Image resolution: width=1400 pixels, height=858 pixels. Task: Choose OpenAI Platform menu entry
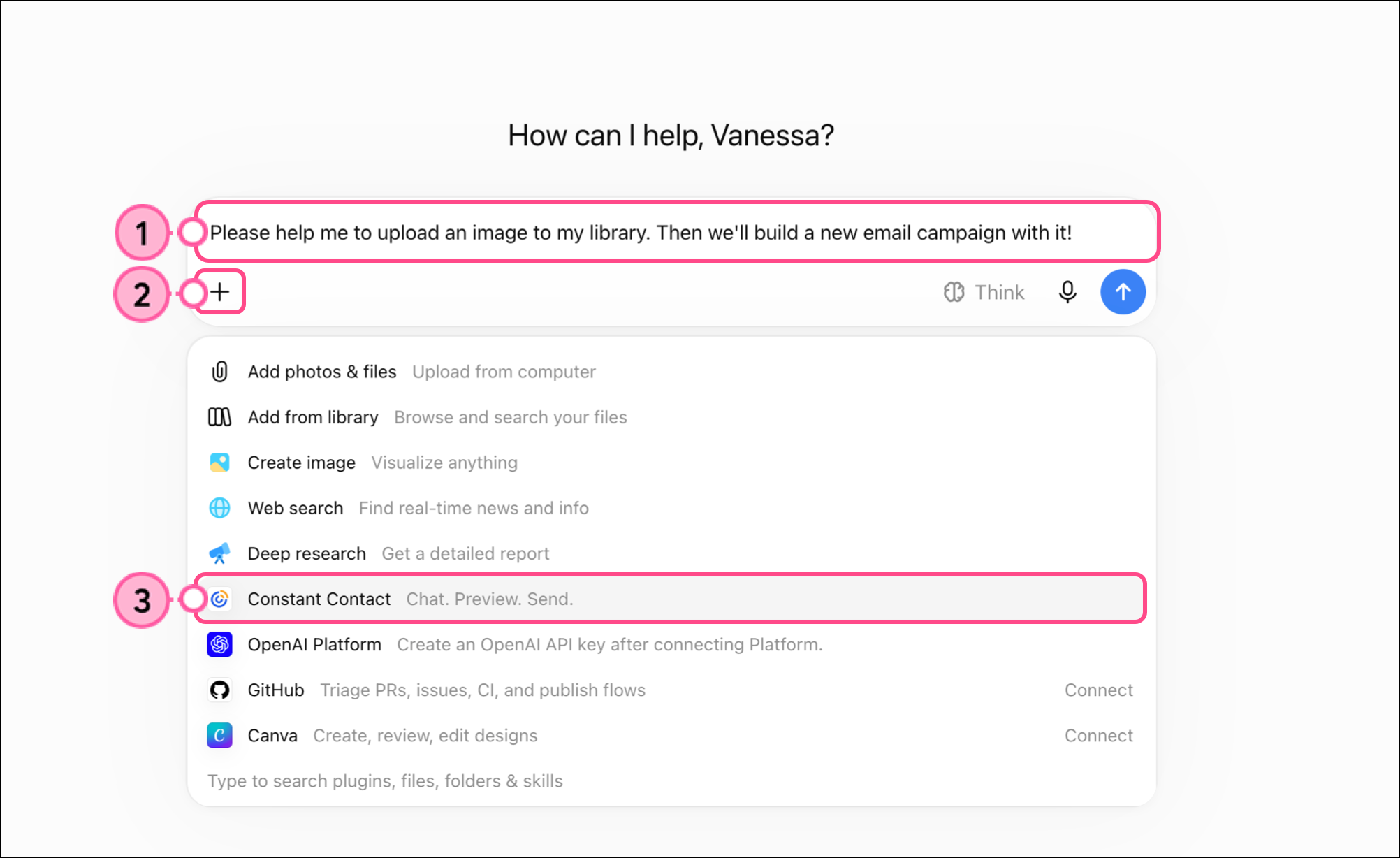671,644
